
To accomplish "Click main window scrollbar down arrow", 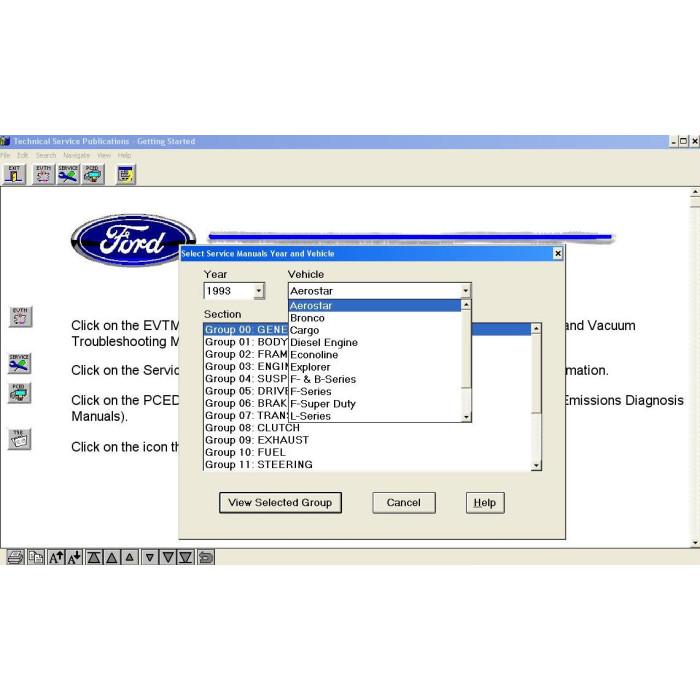I will point(695,543).
